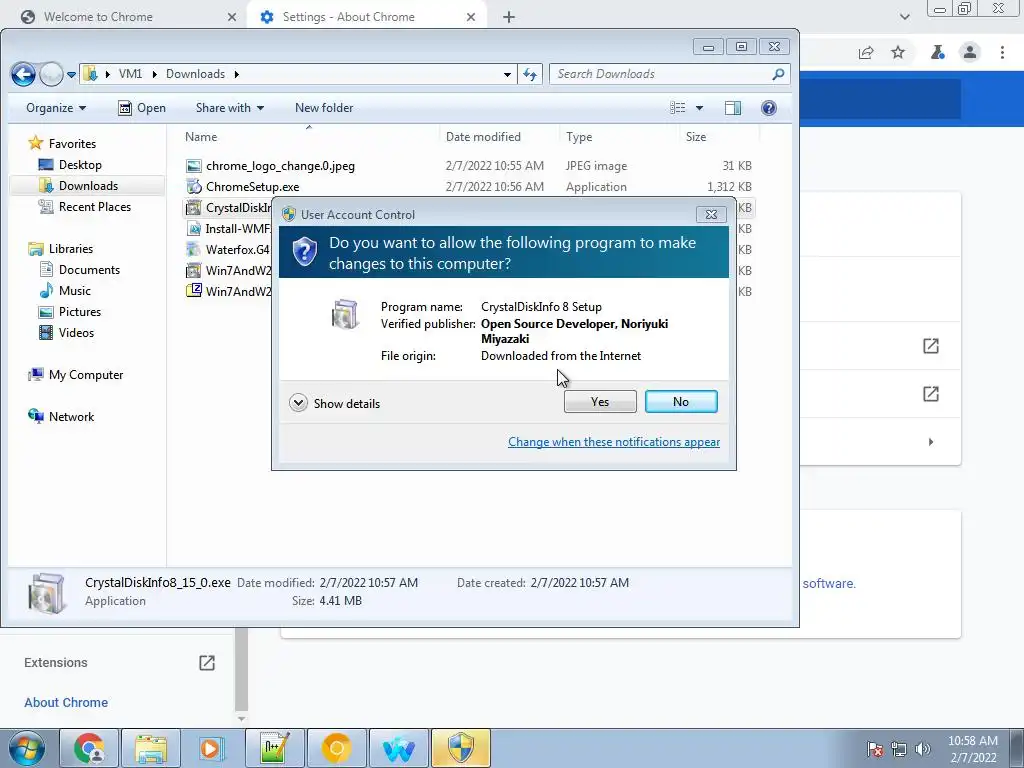Click the search magnifier icon in Explorer

point(778,74)
